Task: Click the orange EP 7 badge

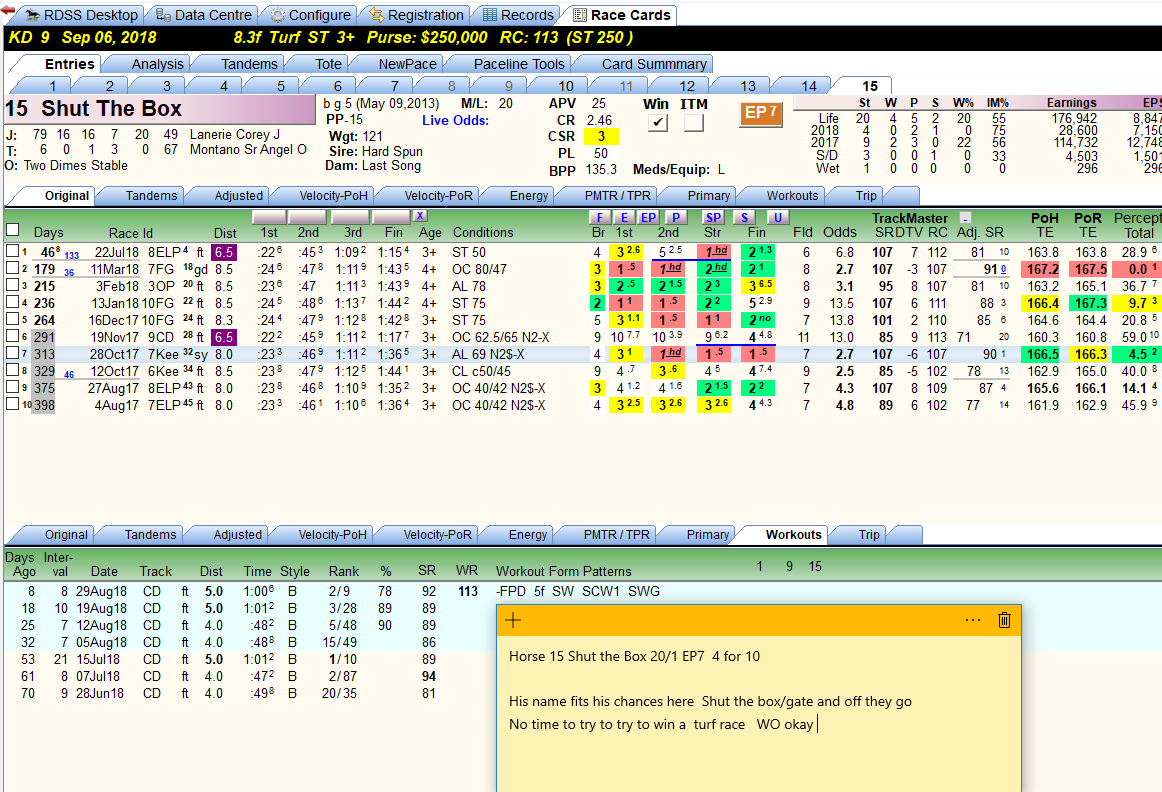Action: coord(760,113)
